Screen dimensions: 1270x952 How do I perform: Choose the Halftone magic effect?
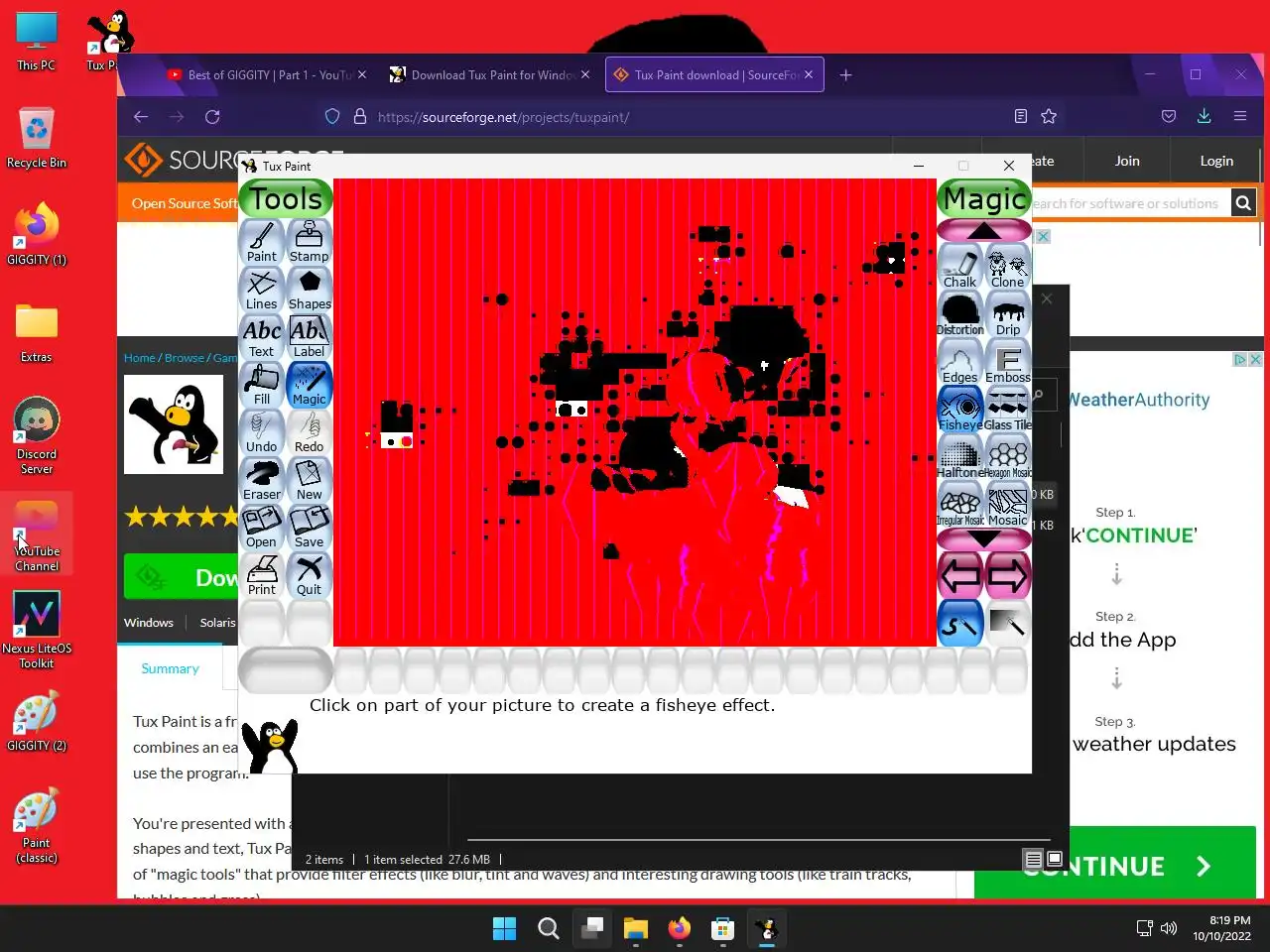[x=960, y=457]
